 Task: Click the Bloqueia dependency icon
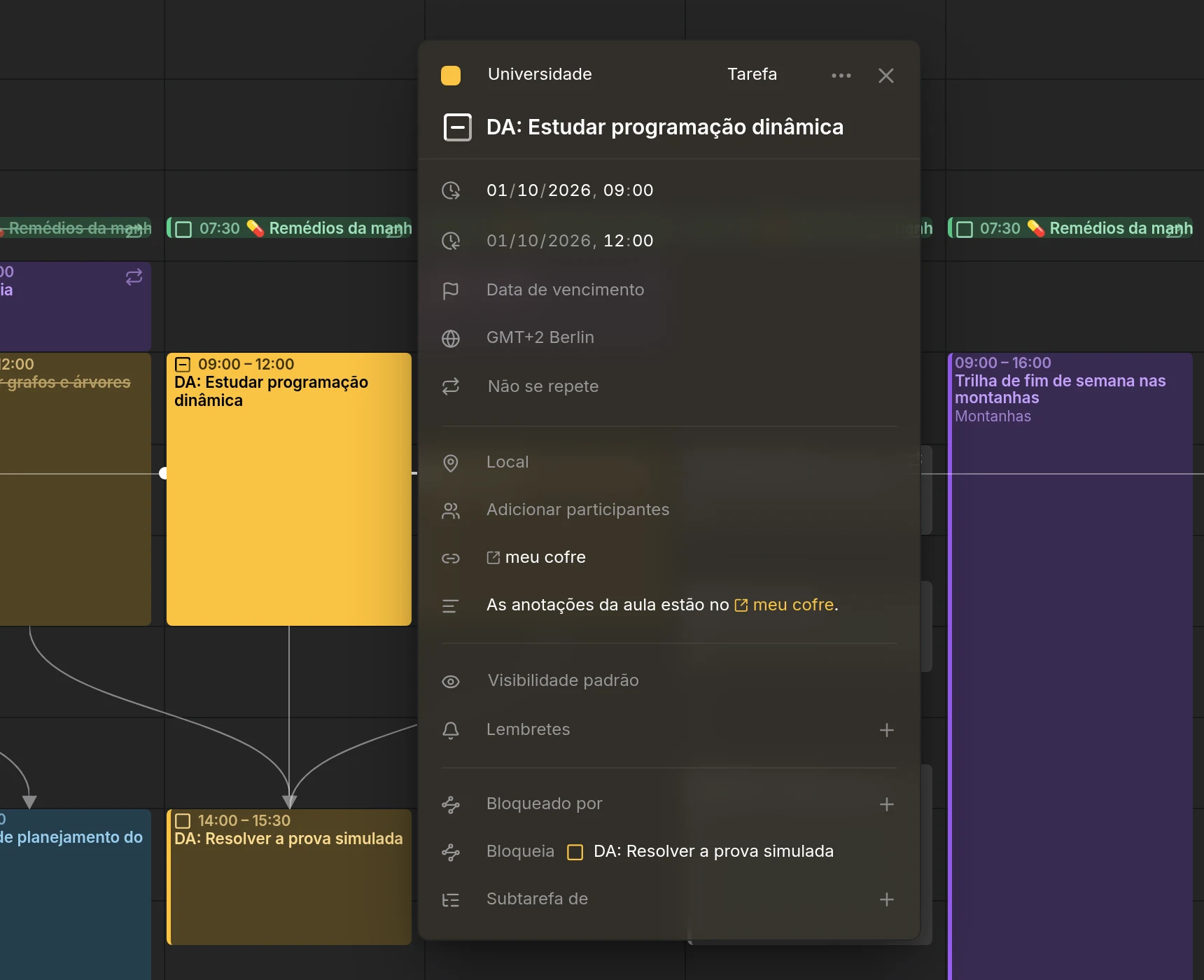(x=451, y=853)
